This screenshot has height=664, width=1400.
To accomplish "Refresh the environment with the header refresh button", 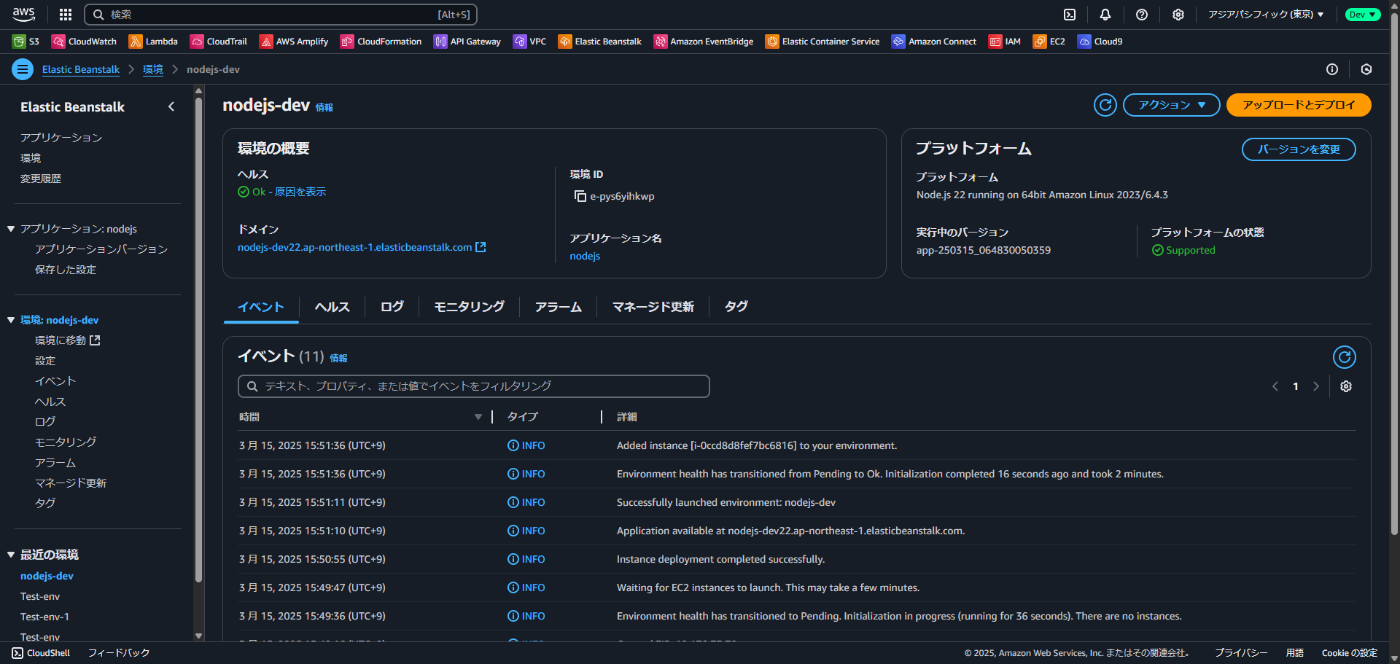I will click(1105, 105).
